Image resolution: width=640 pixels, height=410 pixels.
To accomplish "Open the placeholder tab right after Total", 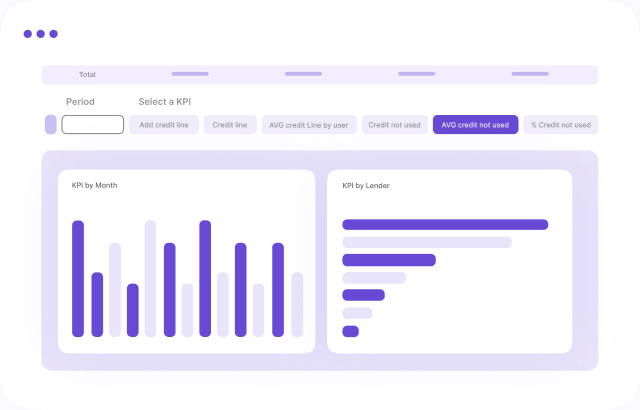I will (190, 74).
